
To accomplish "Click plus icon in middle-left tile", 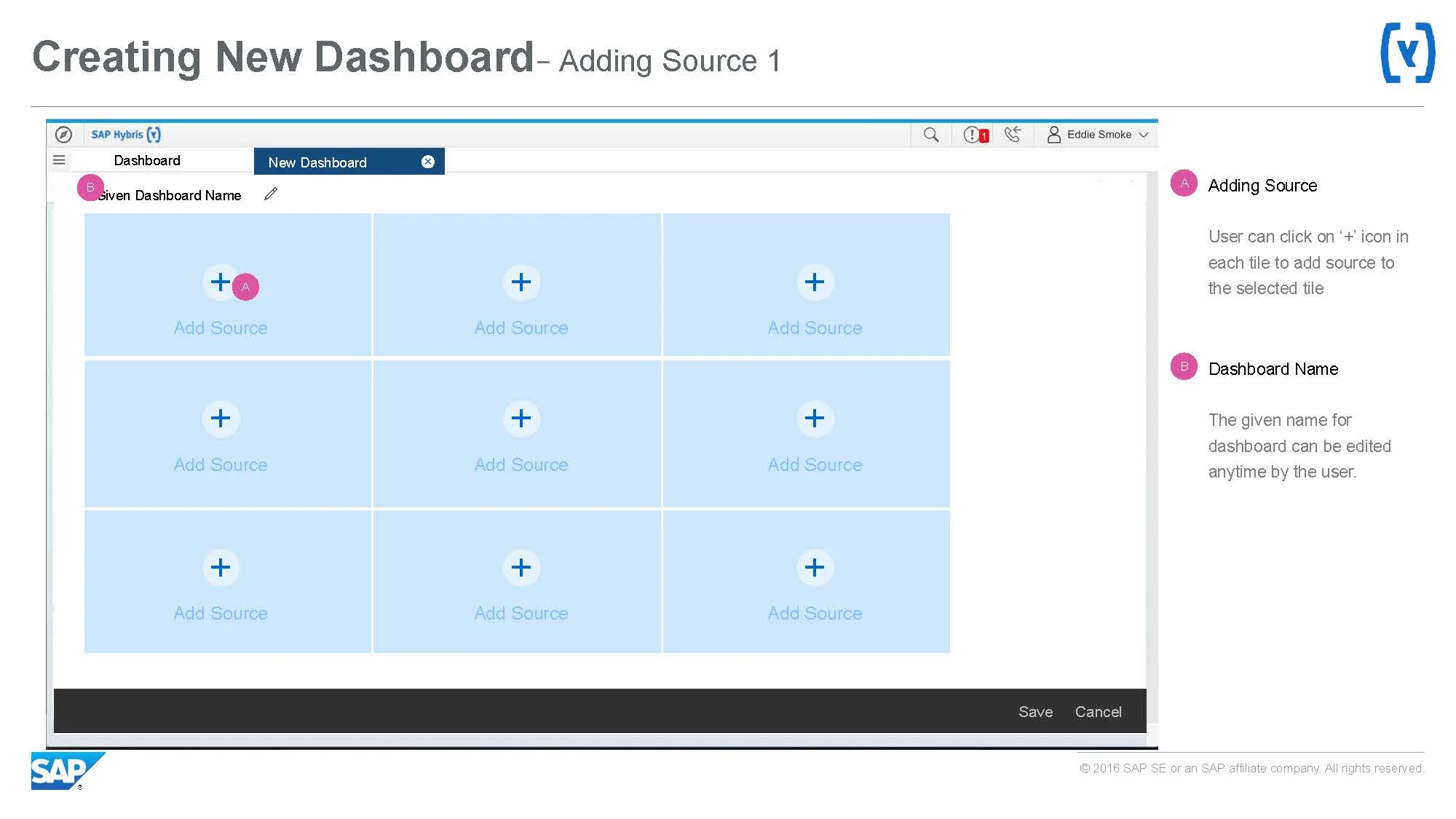I will [221, 418].
